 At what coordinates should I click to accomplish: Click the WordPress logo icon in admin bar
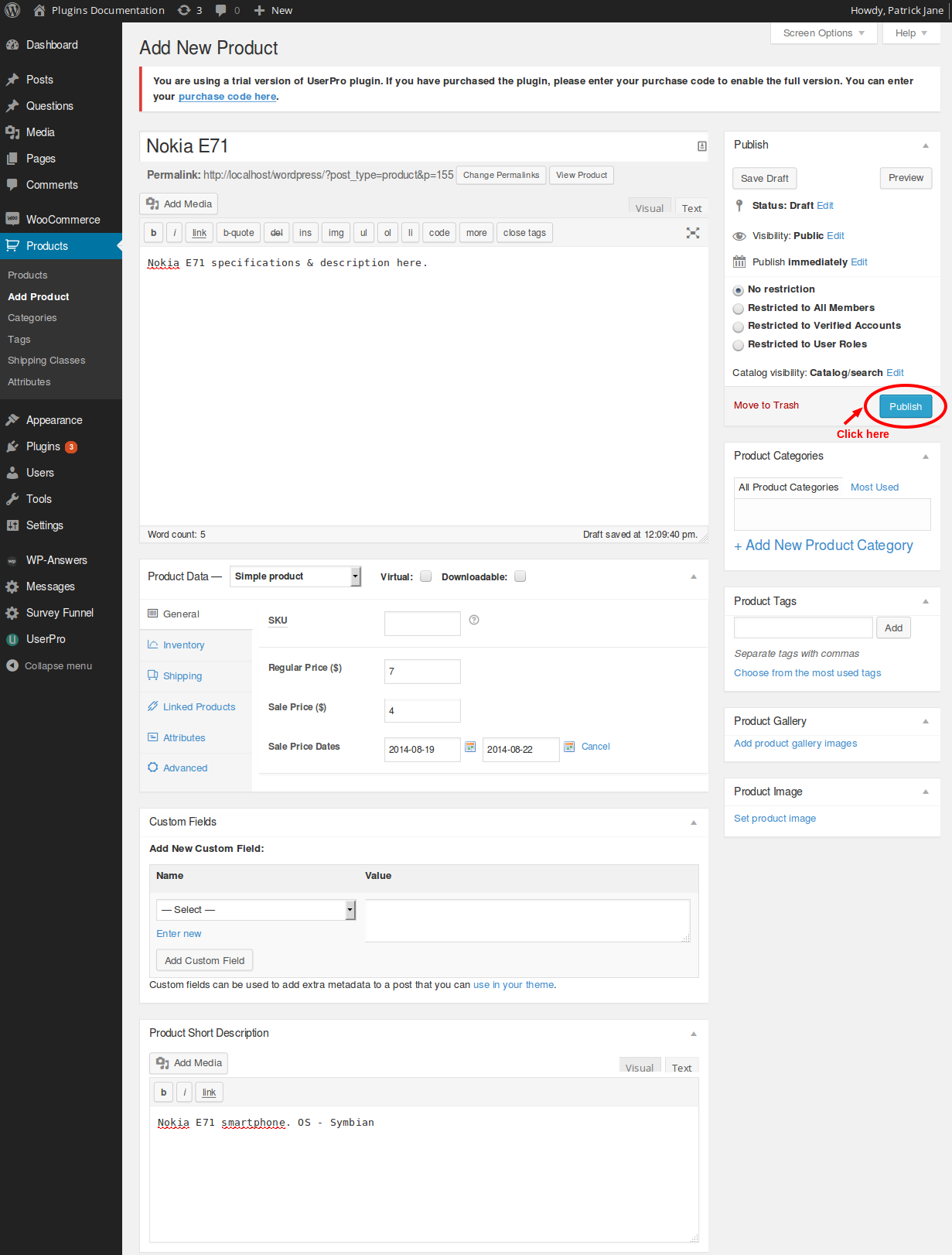tap(12, 11)
